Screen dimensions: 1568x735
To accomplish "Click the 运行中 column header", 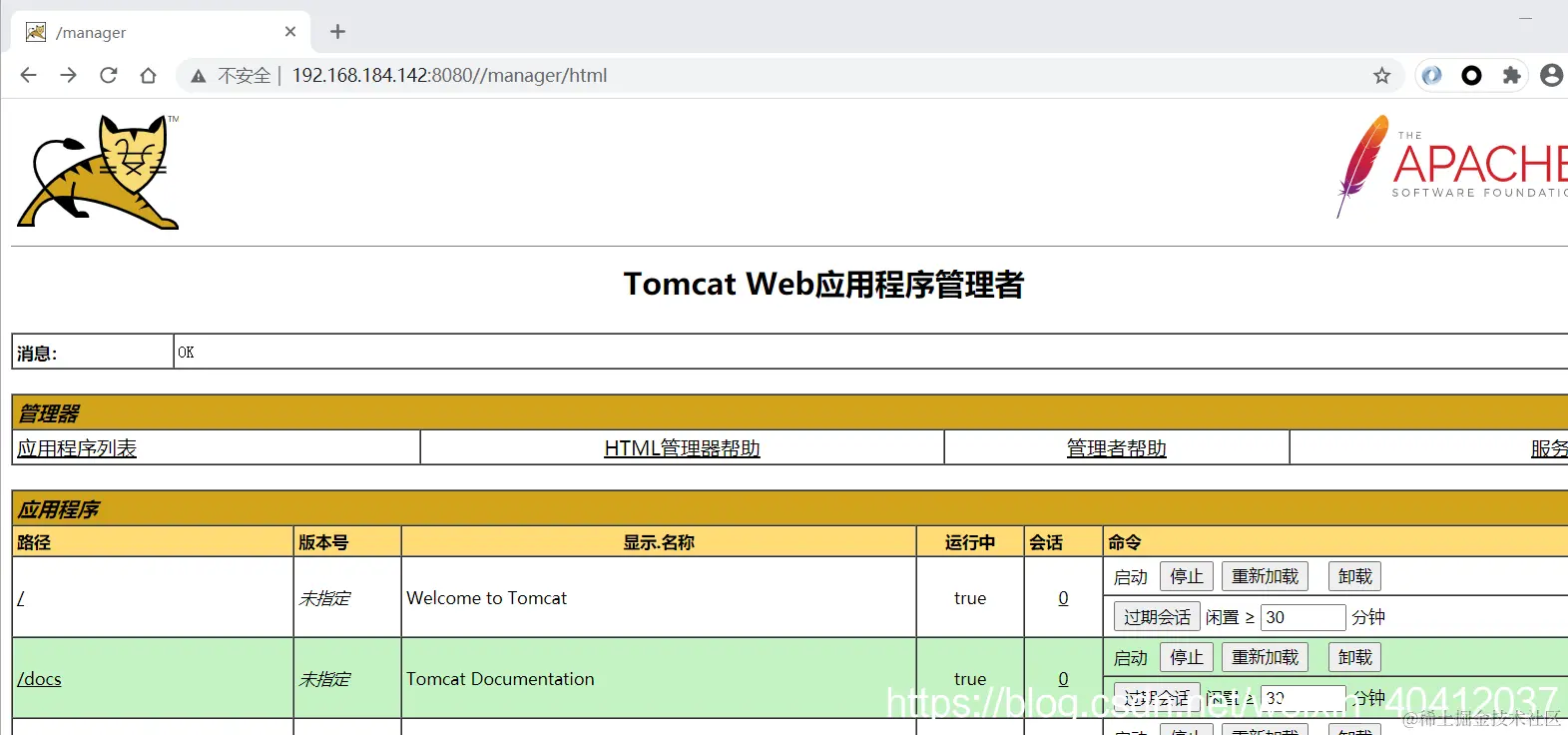I will pos(970,542).
